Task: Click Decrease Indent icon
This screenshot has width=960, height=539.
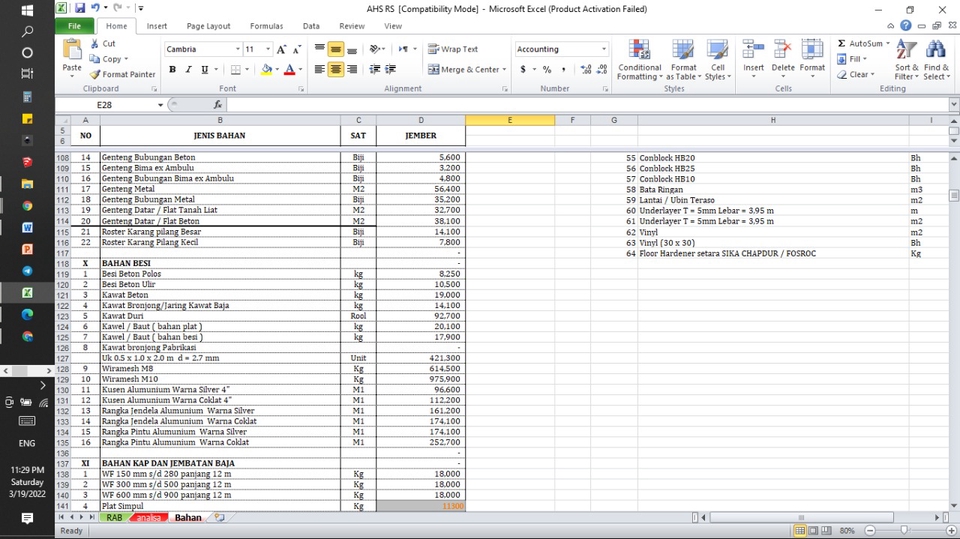Action: coord(375,69)
